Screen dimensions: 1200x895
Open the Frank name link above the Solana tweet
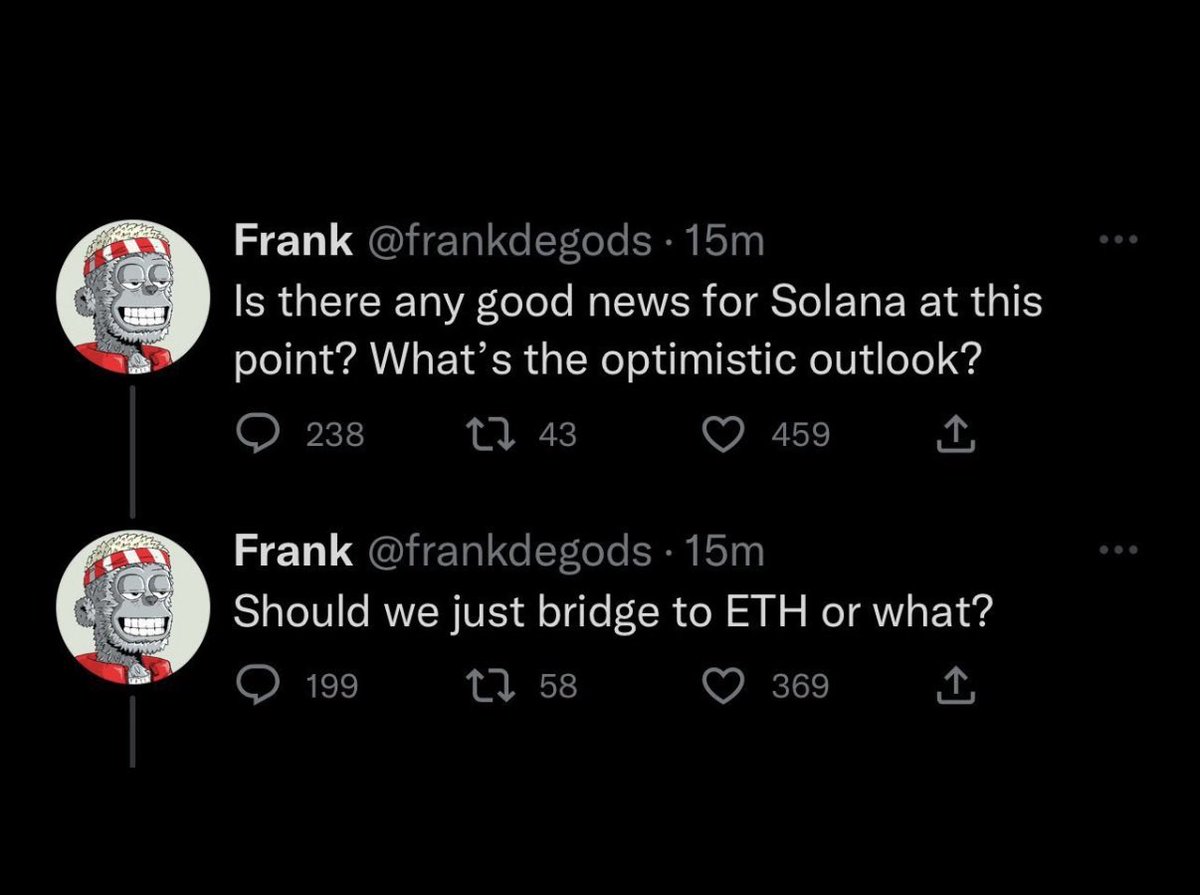292,240
